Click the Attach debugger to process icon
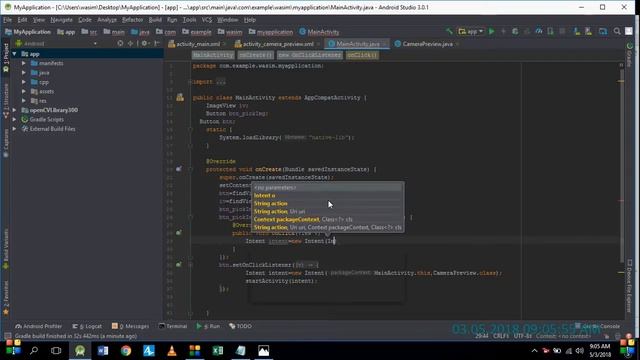Image resolution: width=640 pixels, height=360 pixels. tap(551, 31)
